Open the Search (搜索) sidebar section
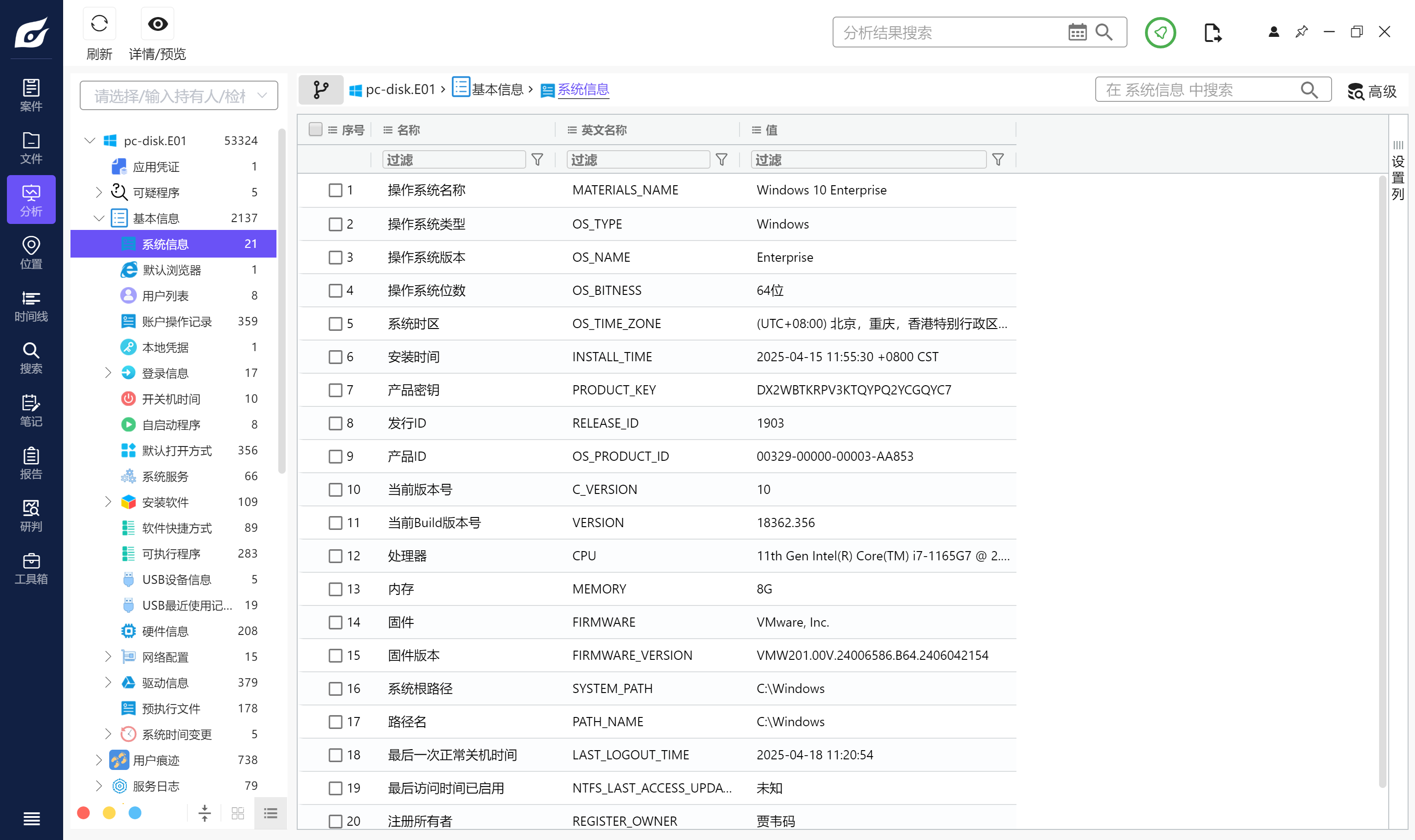This screenshot has height=840, width=1415. [x=31, y=358]
